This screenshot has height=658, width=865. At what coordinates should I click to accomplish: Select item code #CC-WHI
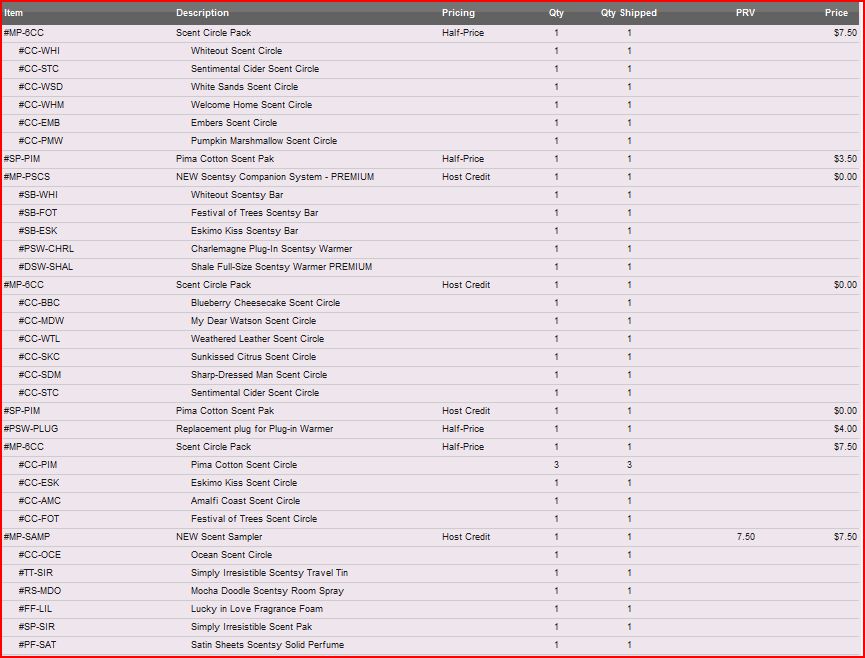(39, 51)
